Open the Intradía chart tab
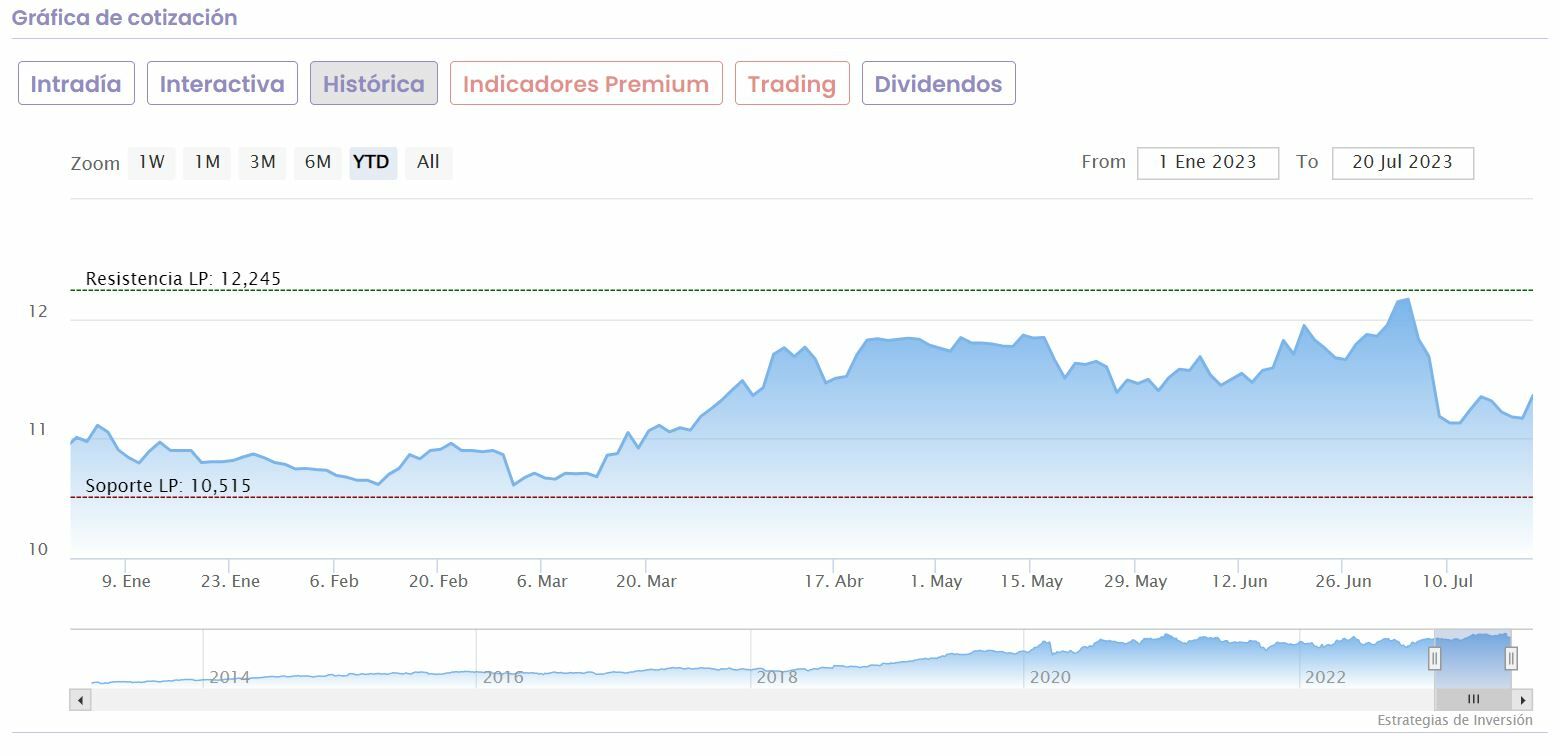The image size is (1560, 756). (x=76, y=84)
